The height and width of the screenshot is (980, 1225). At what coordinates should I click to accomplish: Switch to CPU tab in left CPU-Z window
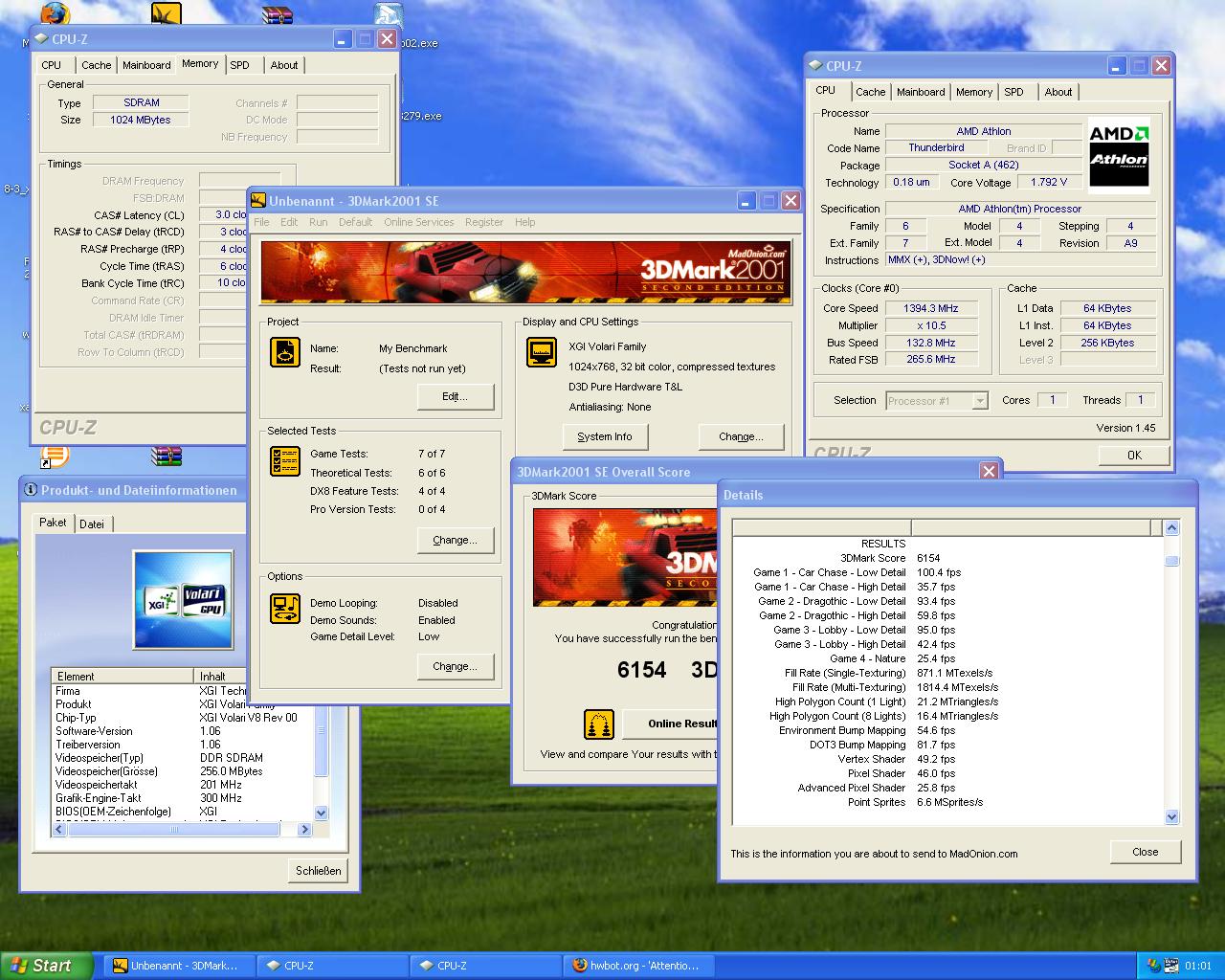[x=52, y=65]
